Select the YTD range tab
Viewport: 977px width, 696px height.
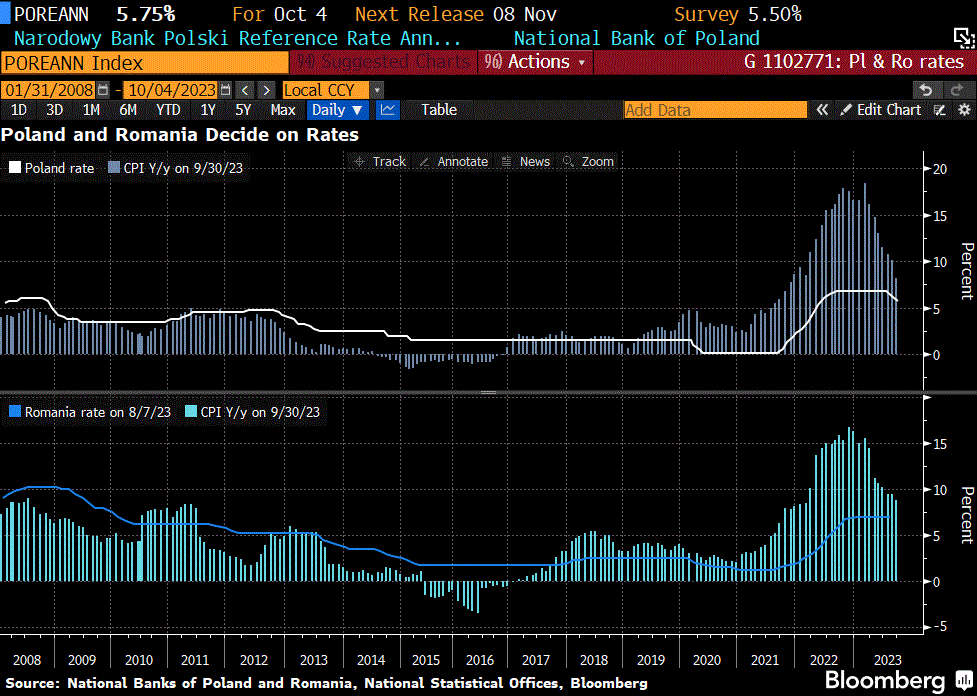[168, 110]
